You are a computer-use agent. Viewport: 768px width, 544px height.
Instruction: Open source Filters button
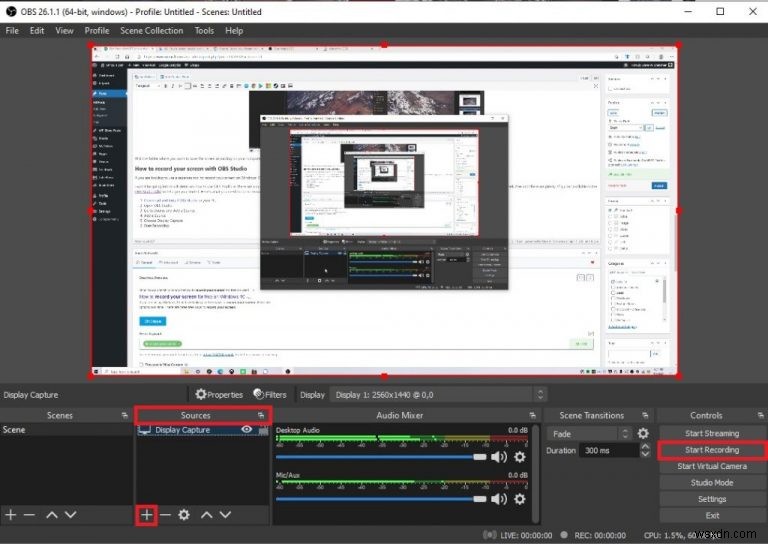coord(270,395)
